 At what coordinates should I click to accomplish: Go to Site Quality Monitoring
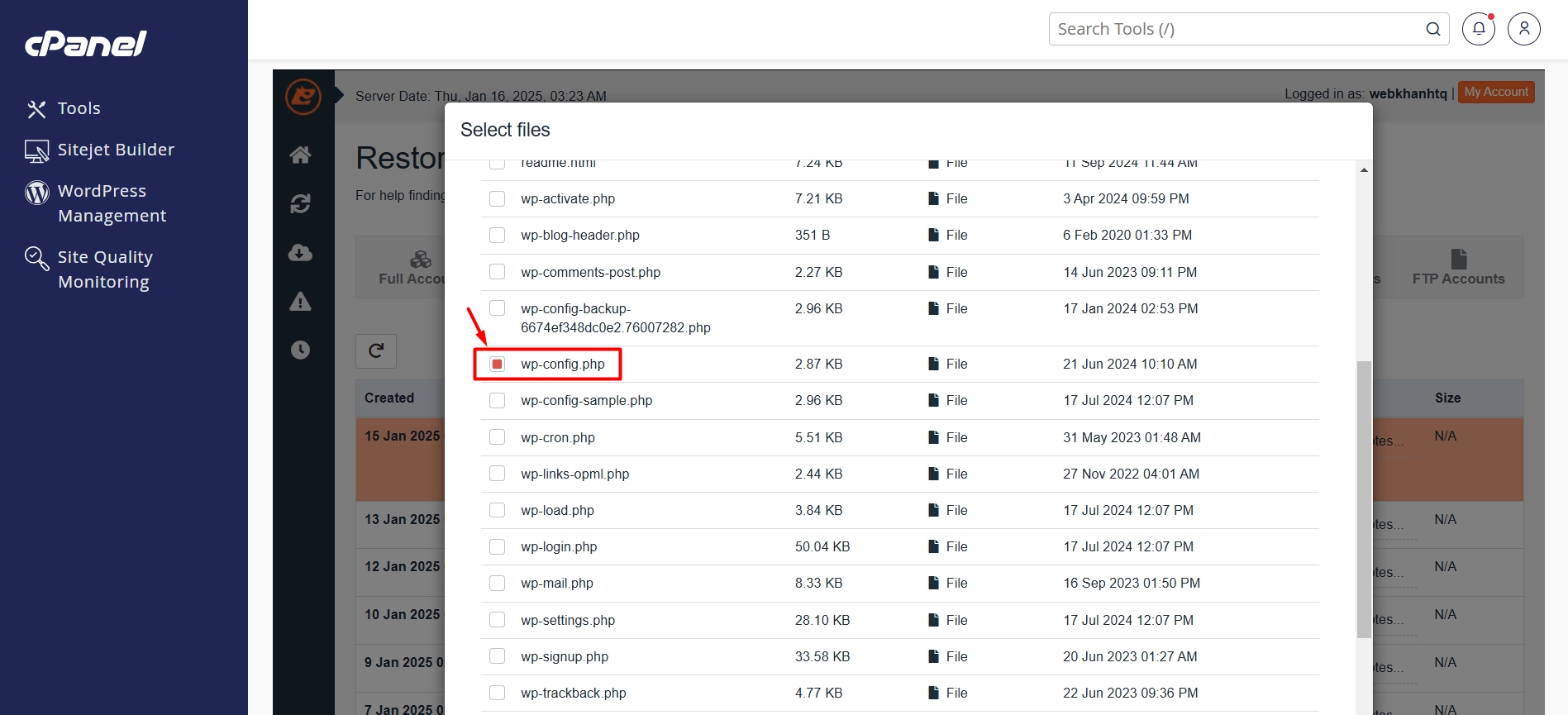coord(105,269)
